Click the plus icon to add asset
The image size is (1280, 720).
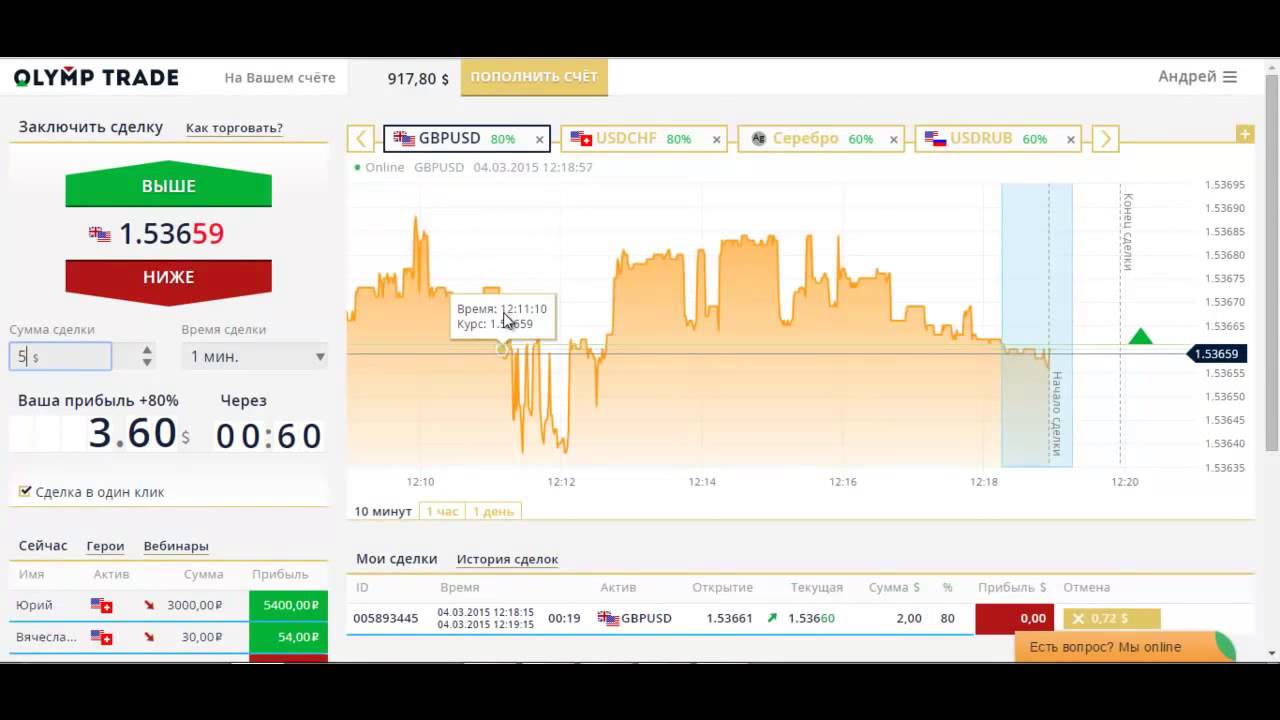(x=1245, y=133)
